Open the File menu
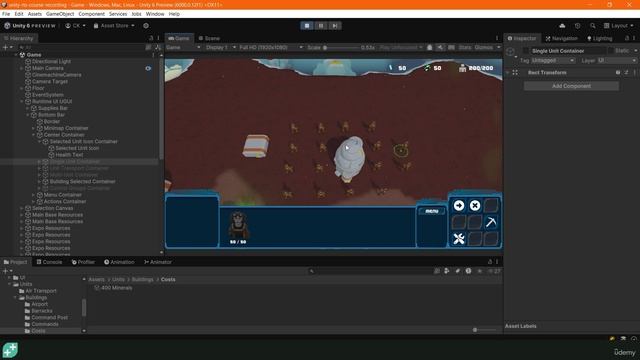The height and width of the screenshot is (360, 640). (x=6, y=14)
